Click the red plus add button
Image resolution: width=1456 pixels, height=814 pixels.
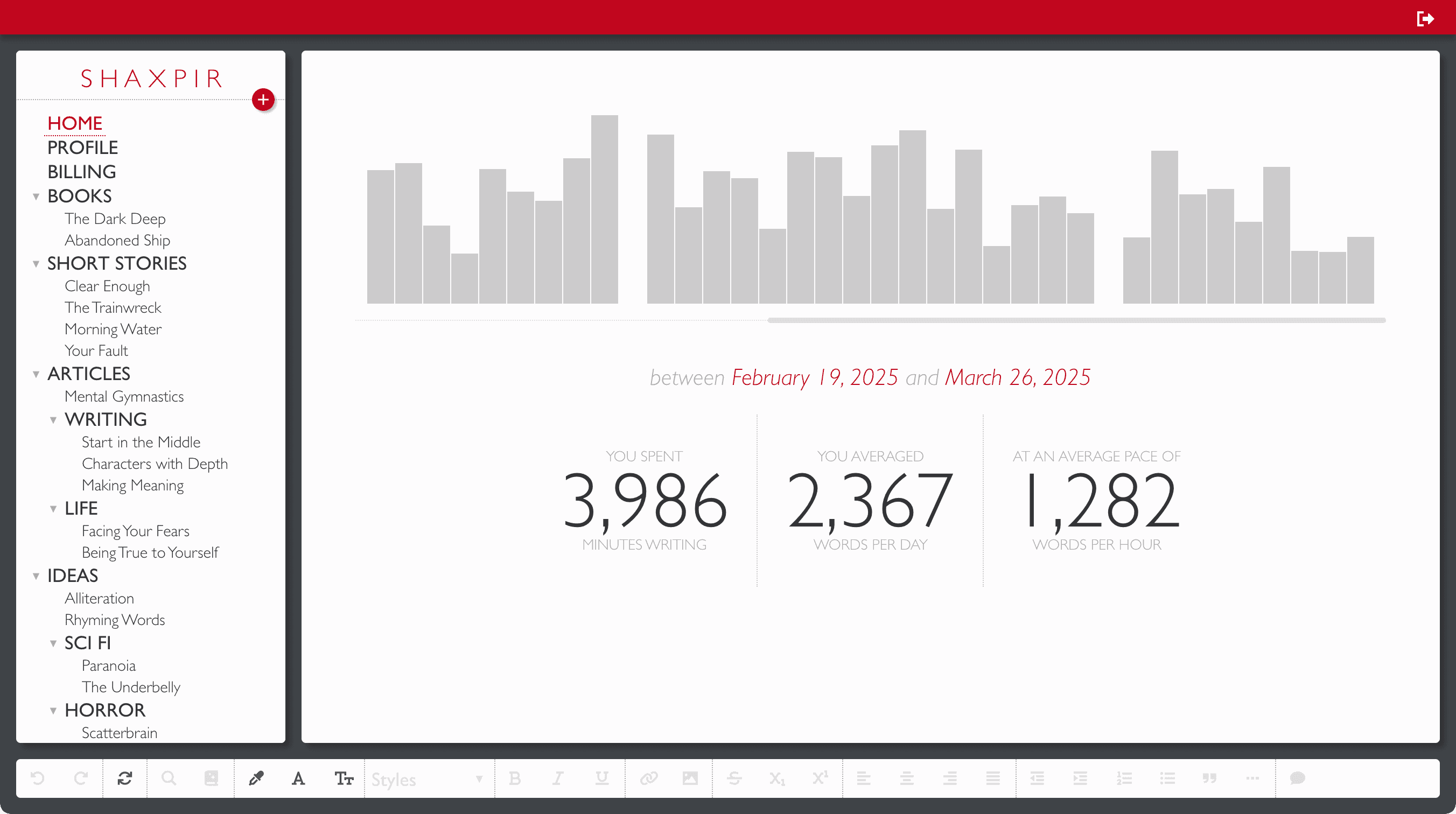point(263,100)
